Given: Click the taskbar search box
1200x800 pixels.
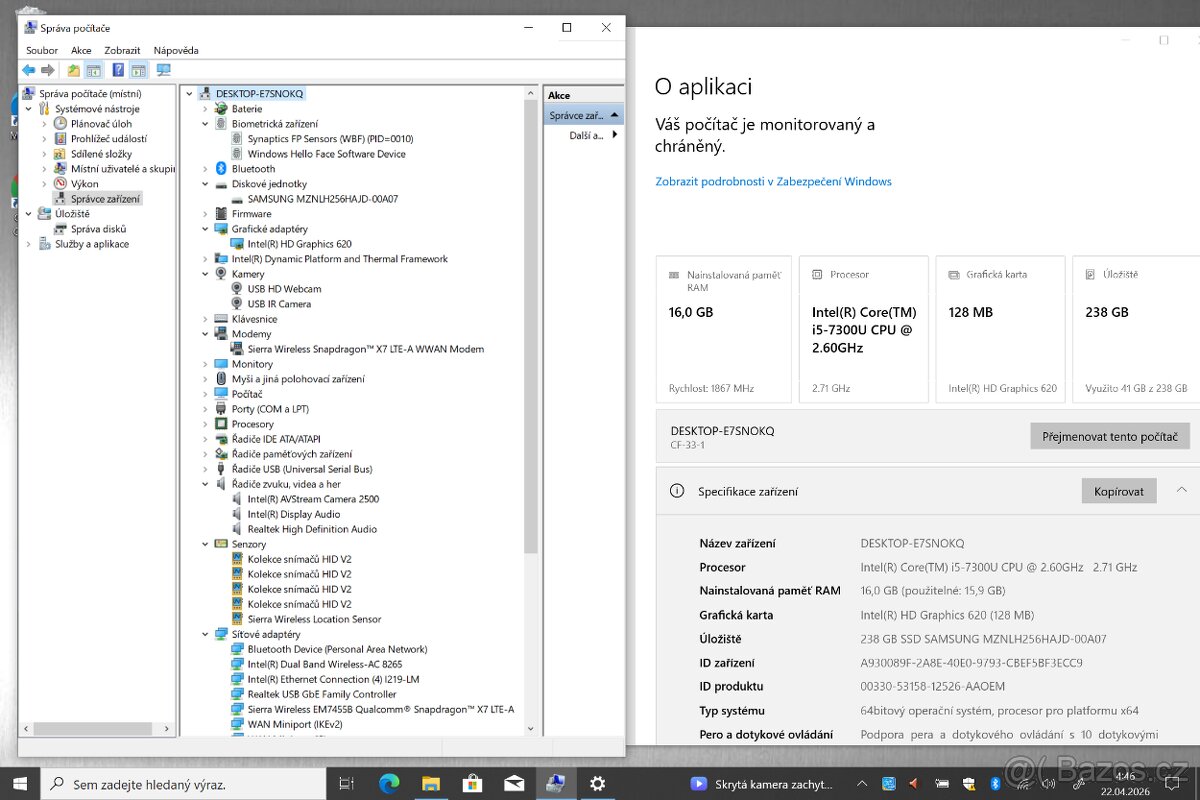Looking at the screenshot, I should (190, 784).
